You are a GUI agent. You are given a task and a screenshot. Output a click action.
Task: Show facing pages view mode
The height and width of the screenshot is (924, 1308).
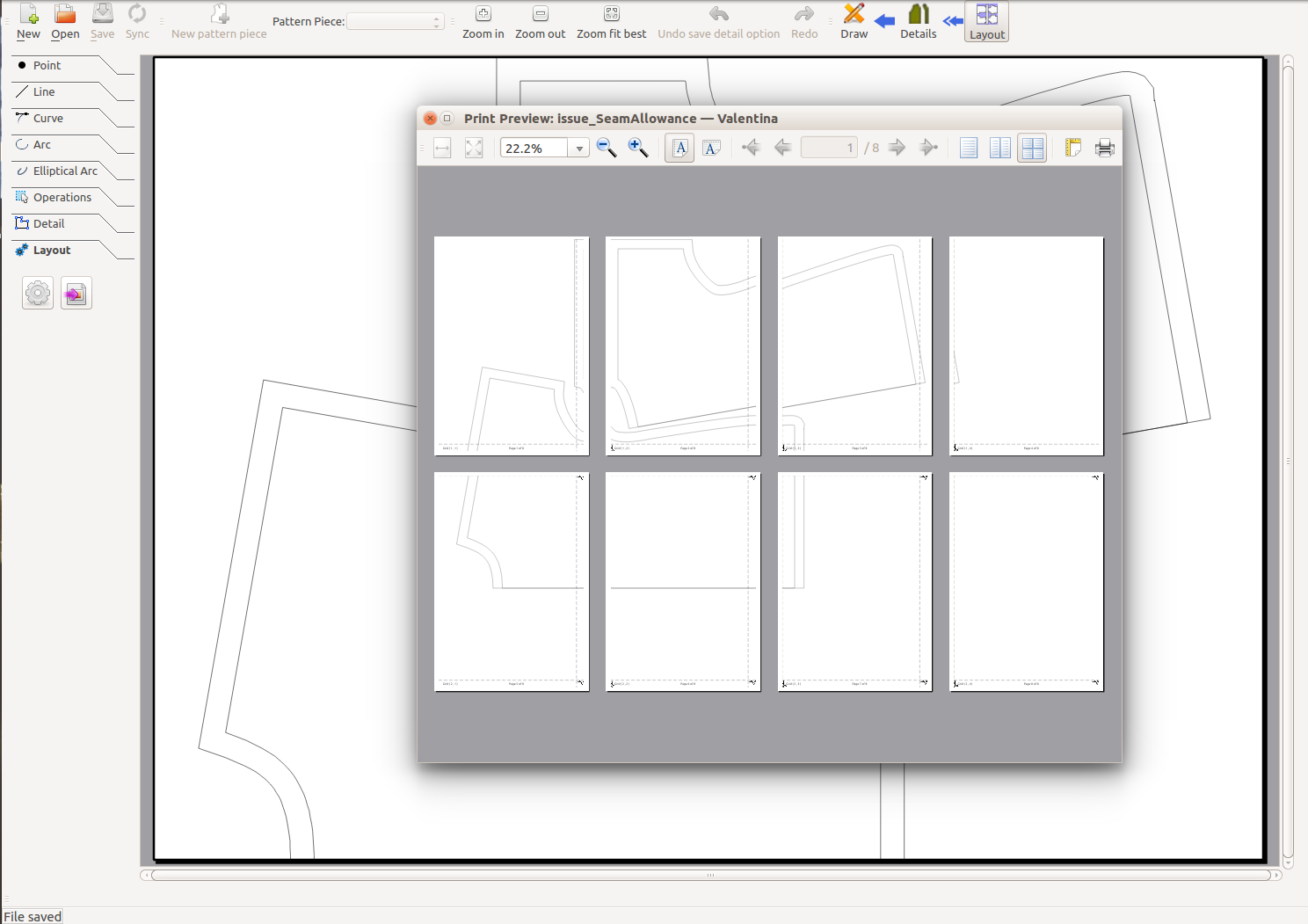pyautogui.click(x=1000, y=149)
